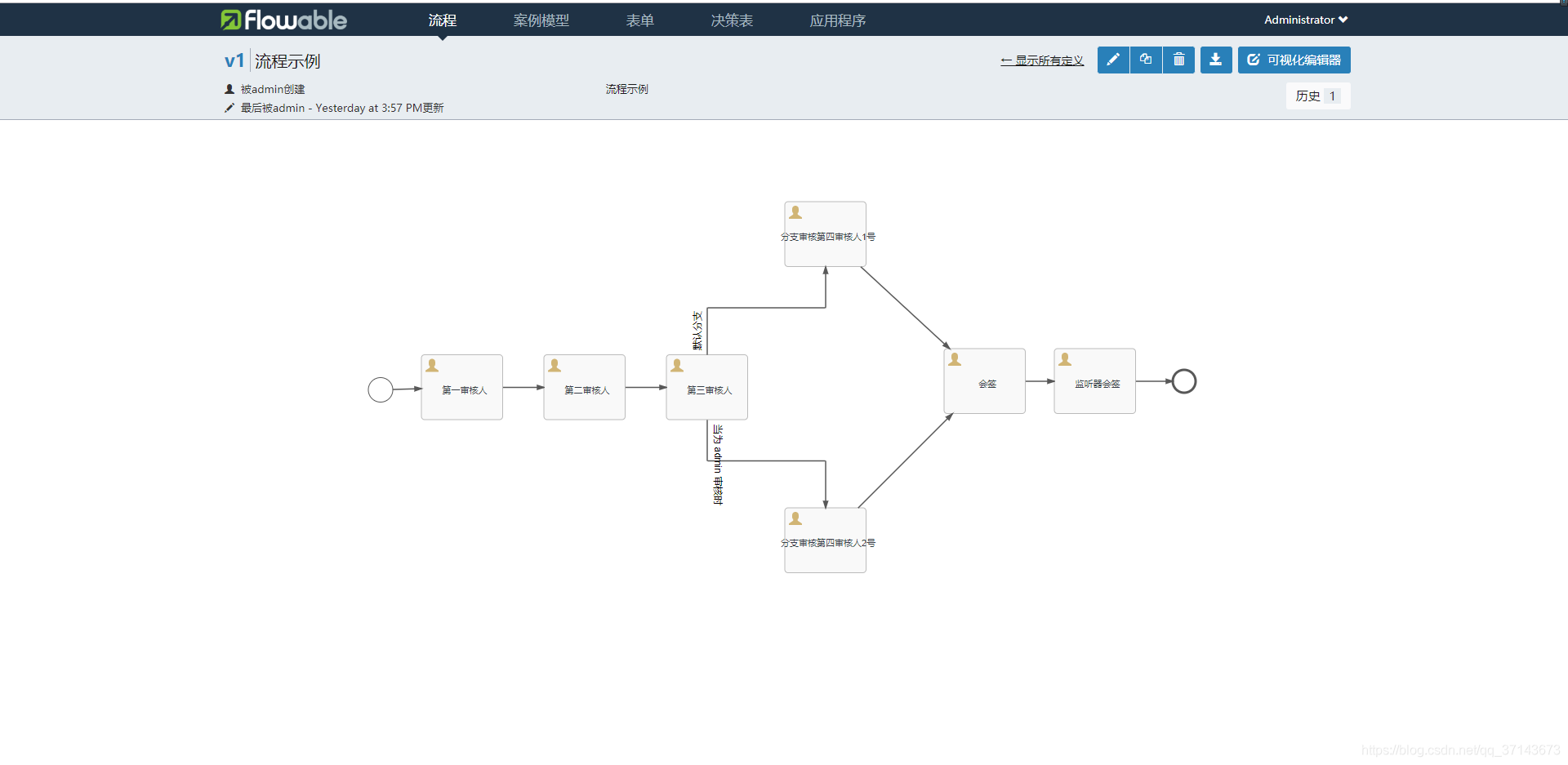Click the 流程示例 description text
Viewport: 1568px width, 765px height.
pyautogui.click(x=627, y=89)
